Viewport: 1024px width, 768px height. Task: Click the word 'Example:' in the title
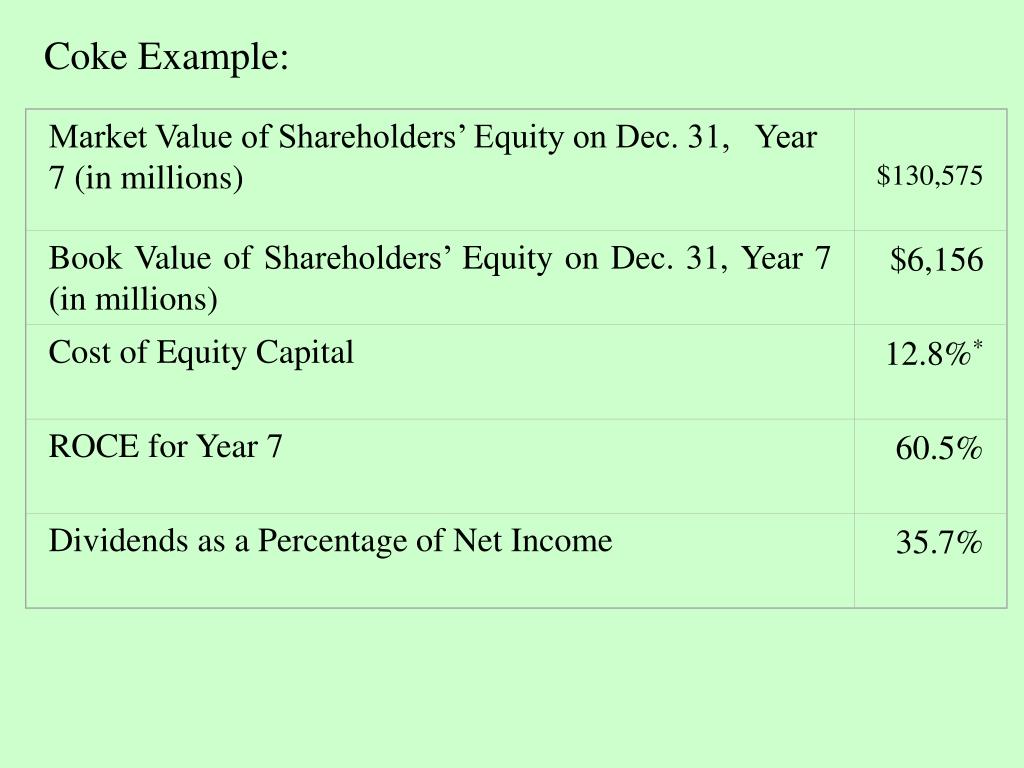pos(213,57)
